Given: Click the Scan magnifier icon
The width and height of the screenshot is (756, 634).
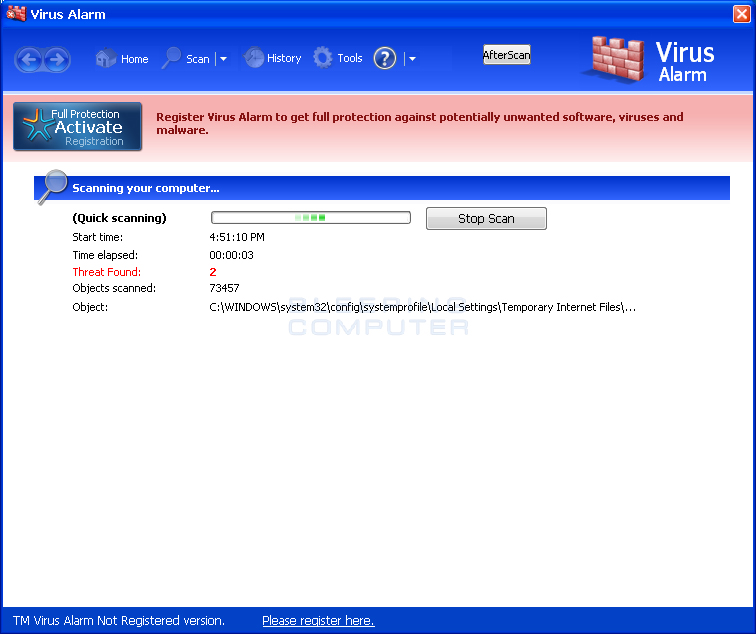Looking at the screenshot, I should pos(171,58).
